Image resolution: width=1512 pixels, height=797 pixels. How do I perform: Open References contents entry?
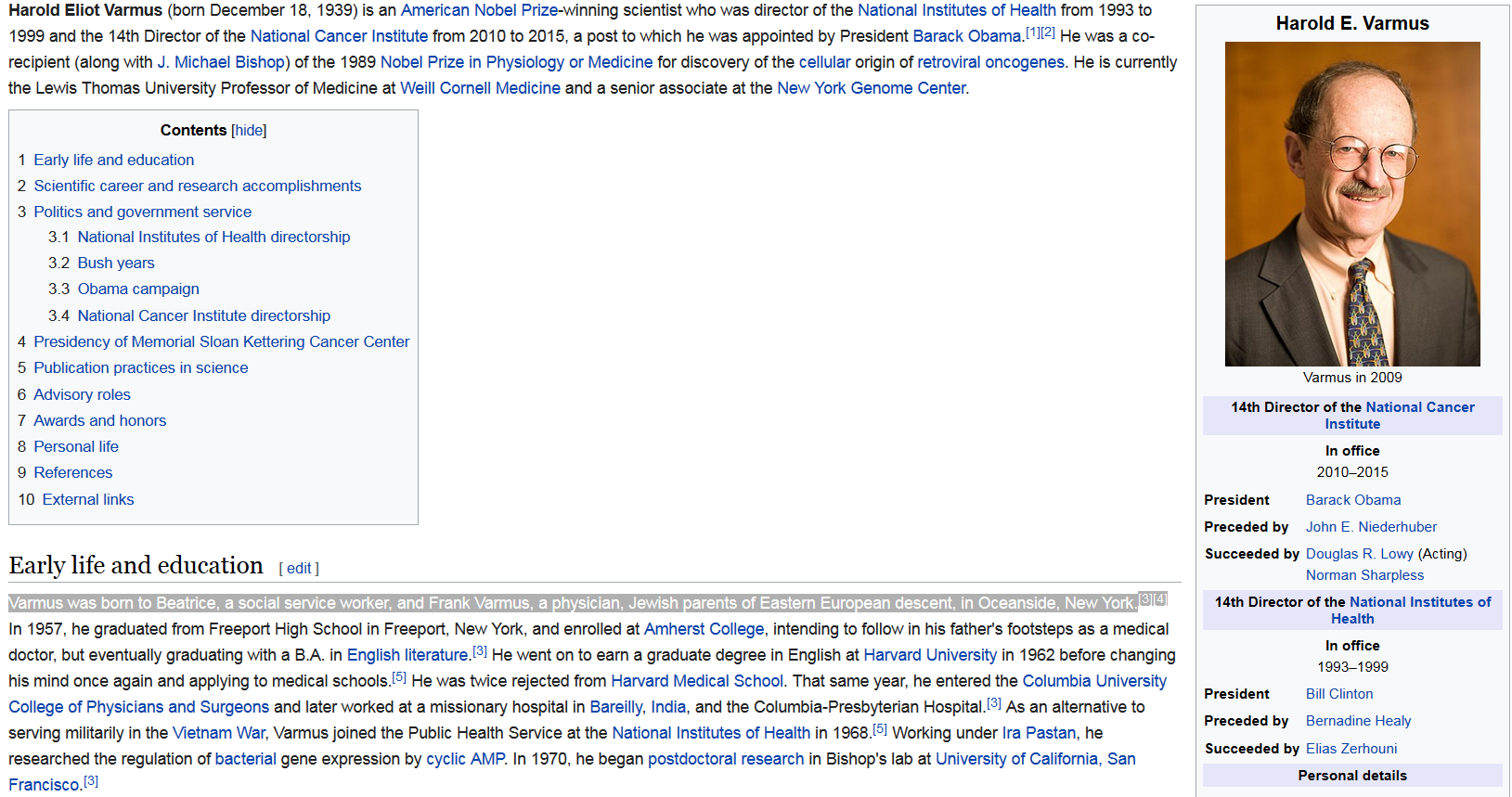(73, 473)
